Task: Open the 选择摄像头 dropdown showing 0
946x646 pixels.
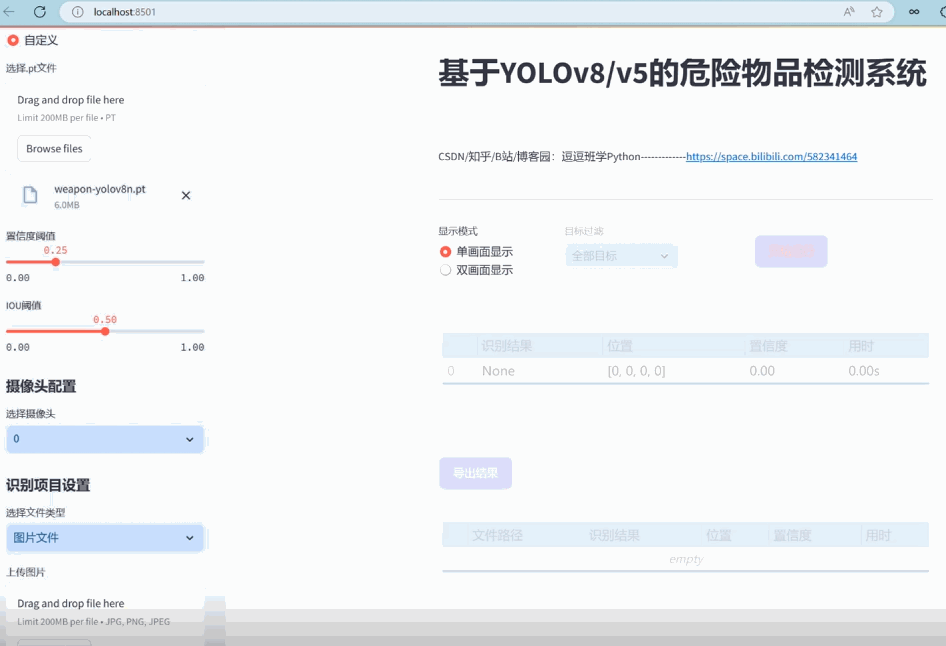Action: point(105,439)
